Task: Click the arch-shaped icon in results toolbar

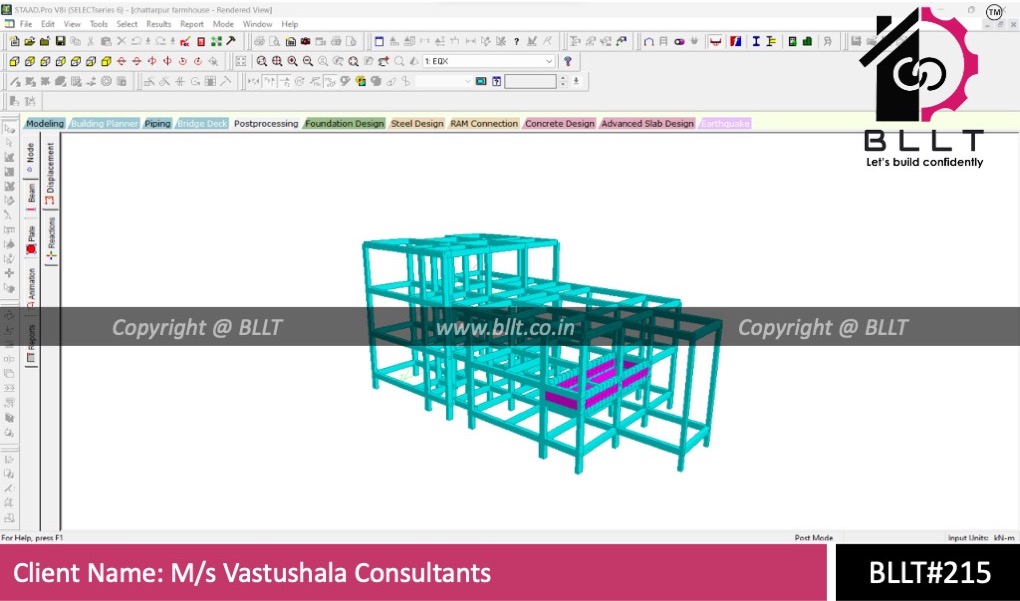Action: [x=649, y=41]
